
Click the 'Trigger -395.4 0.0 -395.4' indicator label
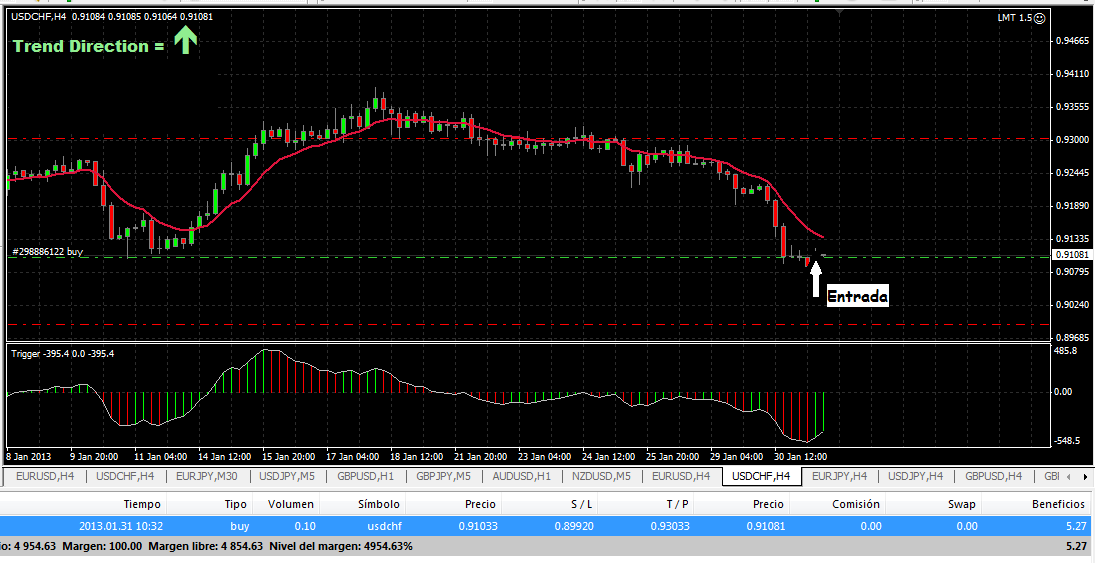pos(63,354)
